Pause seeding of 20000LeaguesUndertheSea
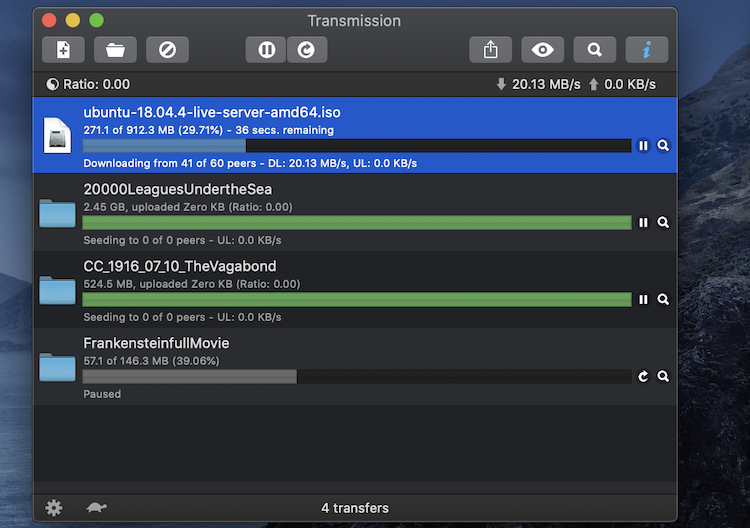Screen dimensions: 750x528 coord(643,222)
